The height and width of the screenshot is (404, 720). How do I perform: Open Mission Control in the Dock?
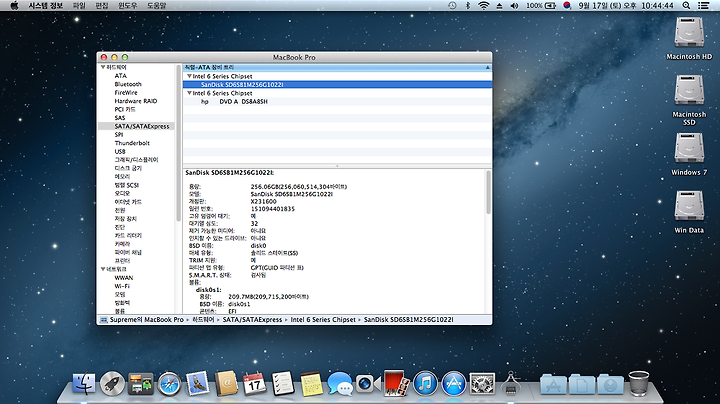coord(141,384)
